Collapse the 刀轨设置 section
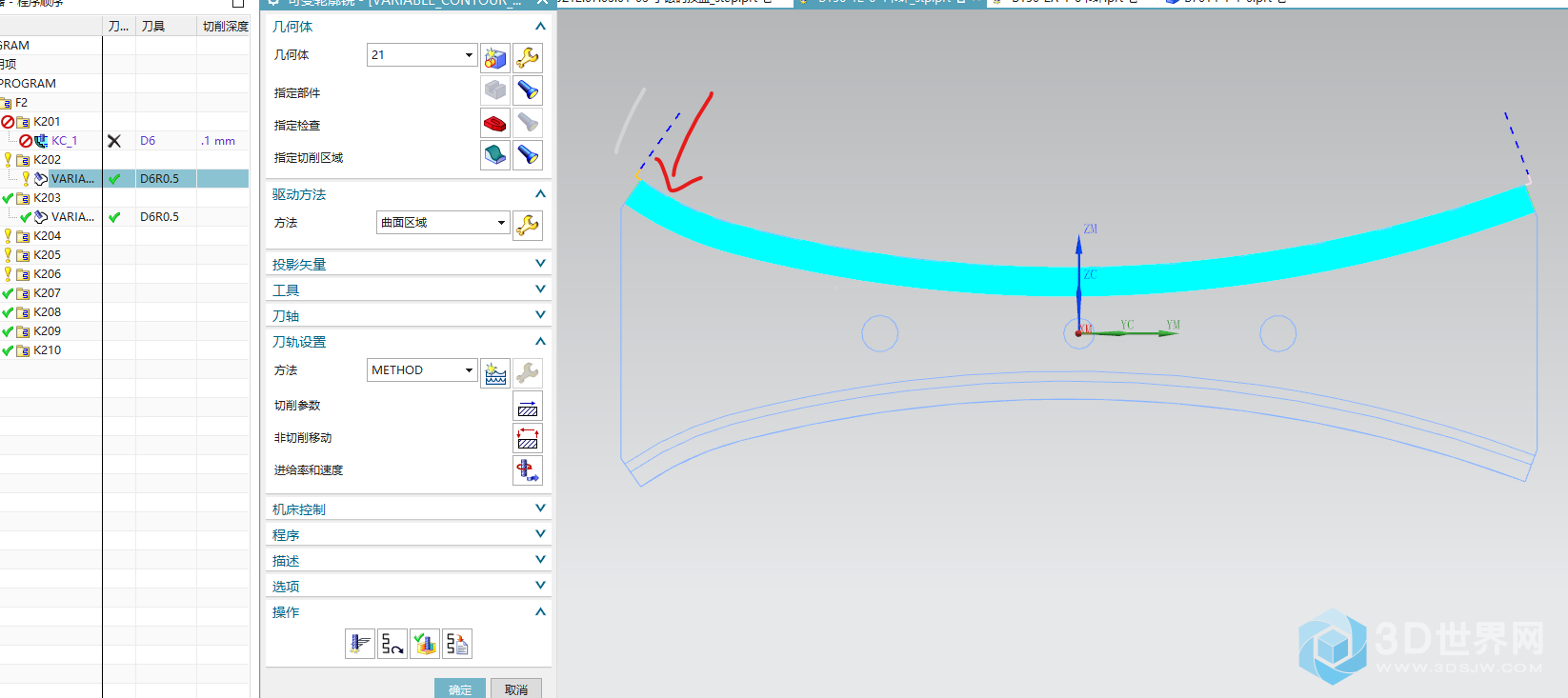1568x698 pixels. (x=540, y=341)
